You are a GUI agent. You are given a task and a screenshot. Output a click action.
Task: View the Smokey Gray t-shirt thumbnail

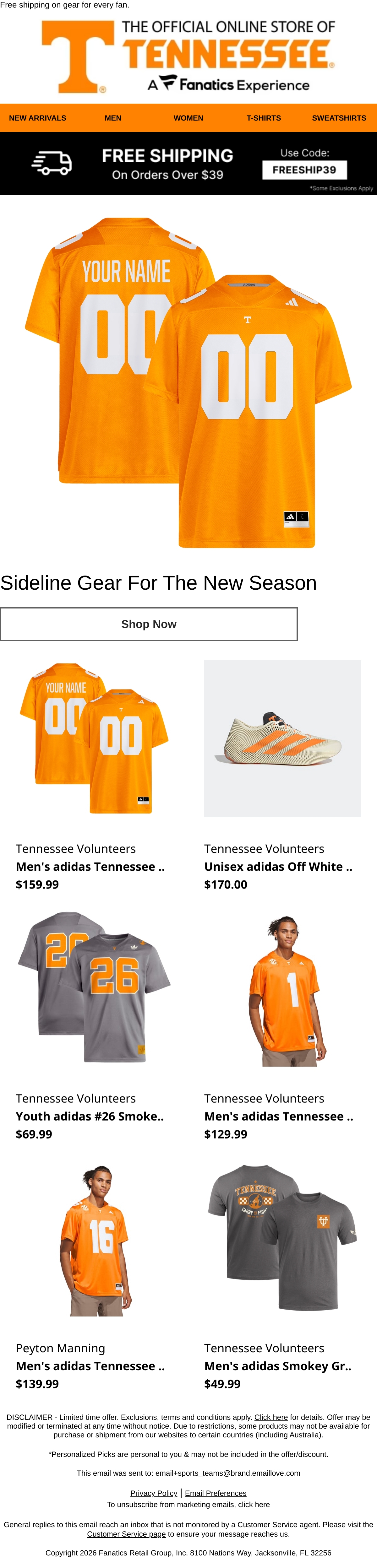(x=283, y=1237)
